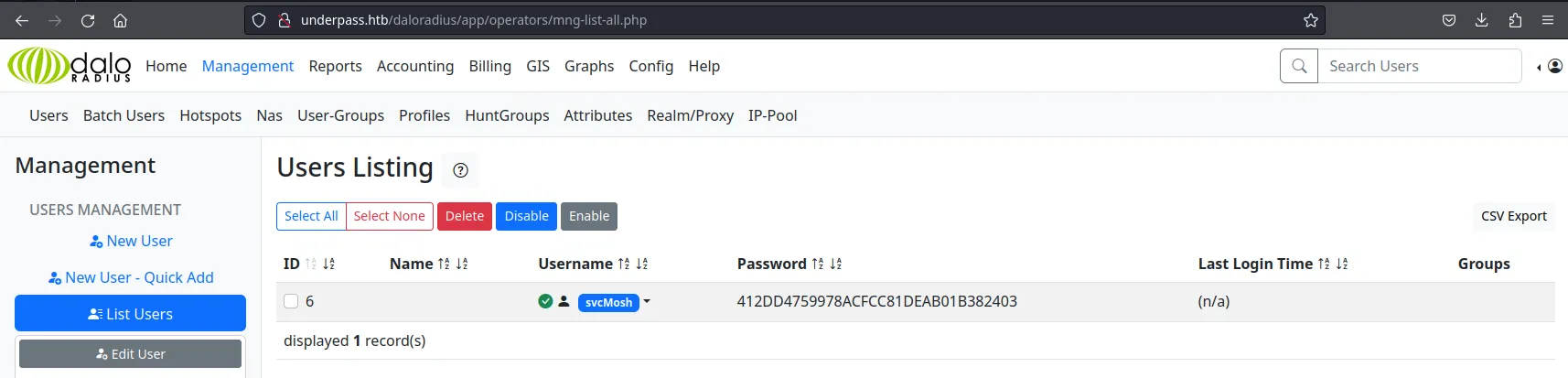This screenshot has height=378, width=1568.
Task: Click the CSV Export button
Action: 1514,216
